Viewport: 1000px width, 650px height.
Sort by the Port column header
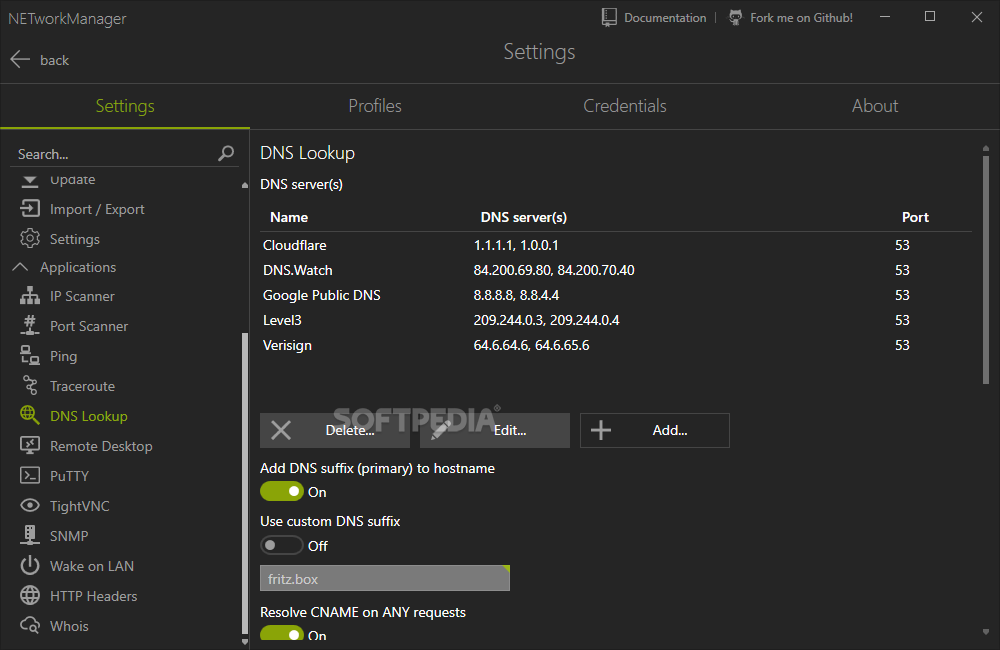pyautogui.click(x=915, y=217)
